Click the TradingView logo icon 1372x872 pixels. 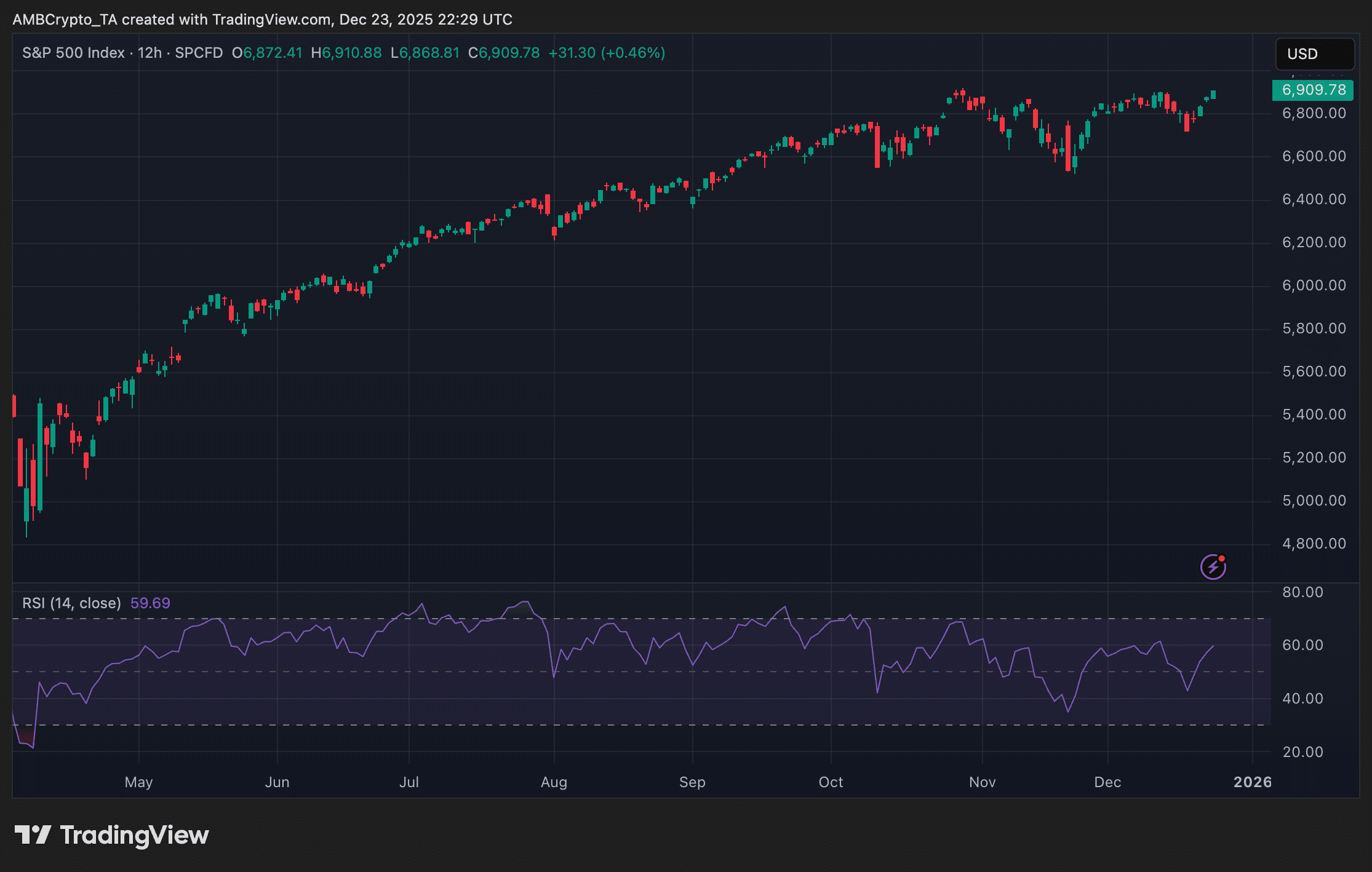33,835
